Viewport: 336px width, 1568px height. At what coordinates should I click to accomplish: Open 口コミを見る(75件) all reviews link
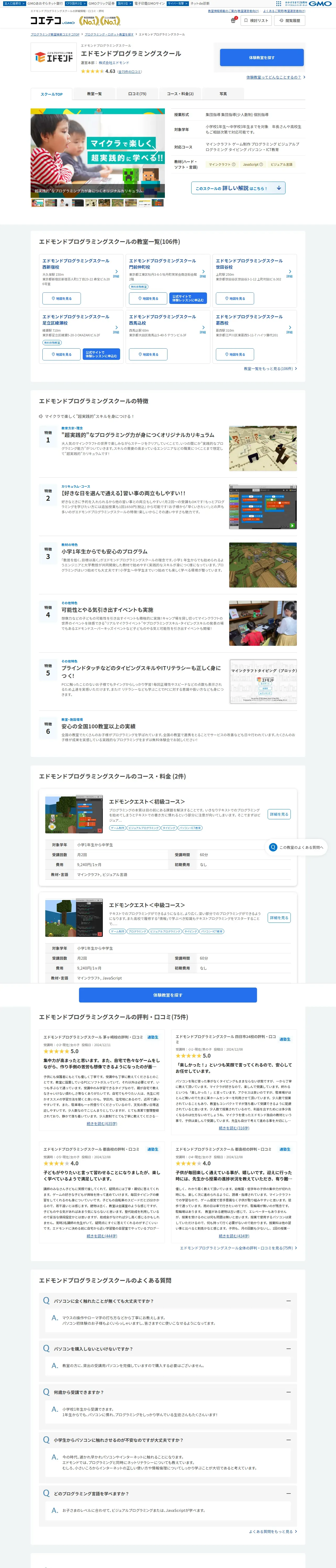pos(238,1248)
